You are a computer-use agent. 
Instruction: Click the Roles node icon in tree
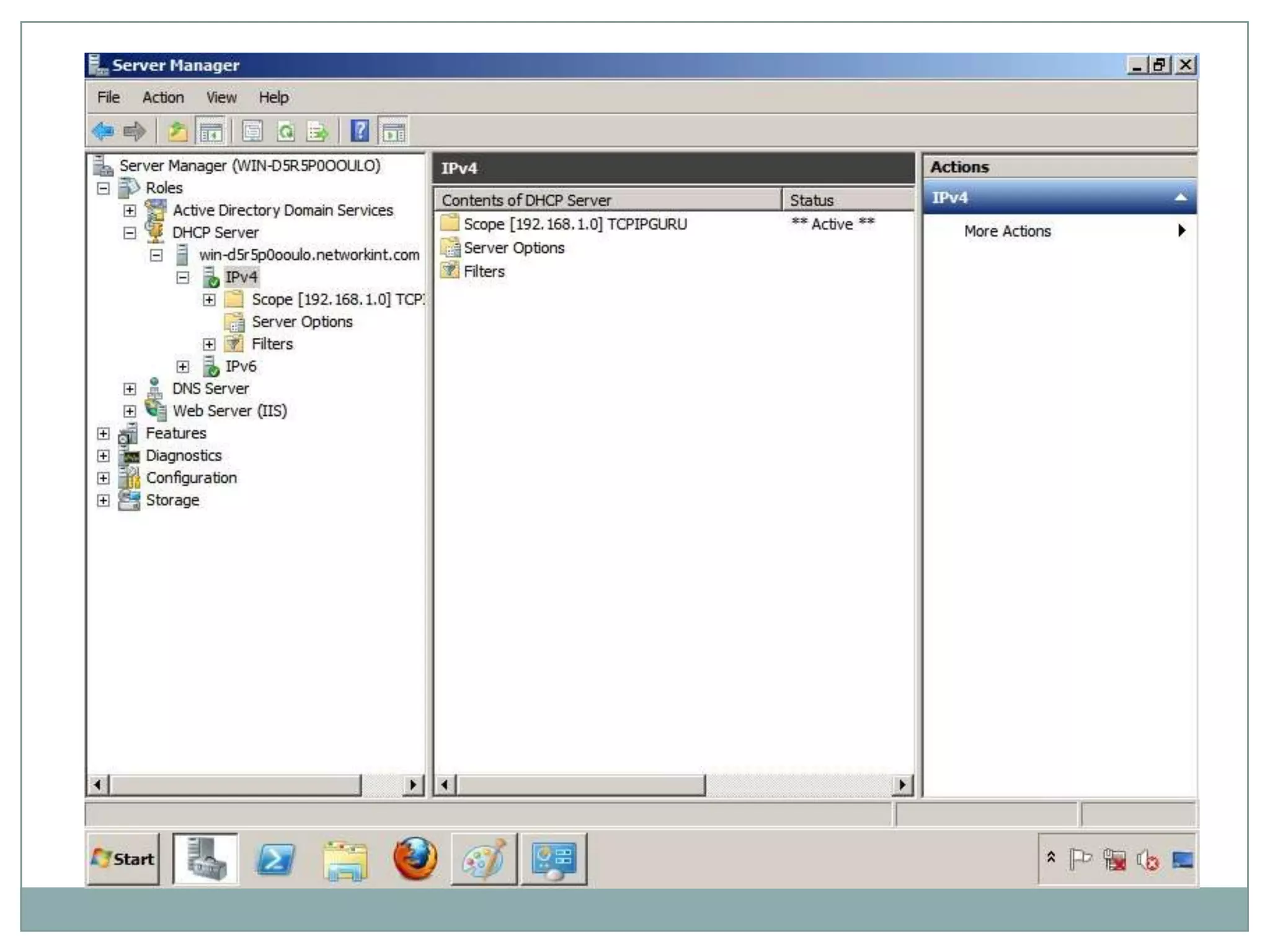pyautogui.click(x=128, y=187)
